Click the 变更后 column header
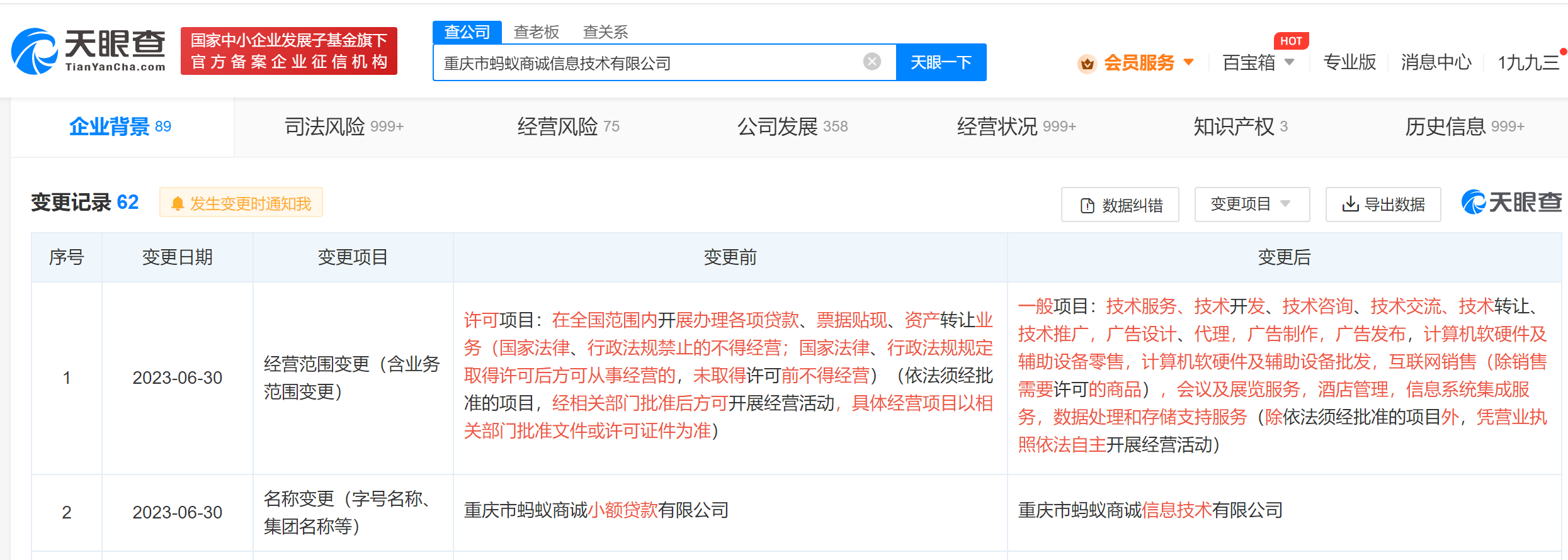Screen dimensions: 1568x560 click(x=1284, y=257)
